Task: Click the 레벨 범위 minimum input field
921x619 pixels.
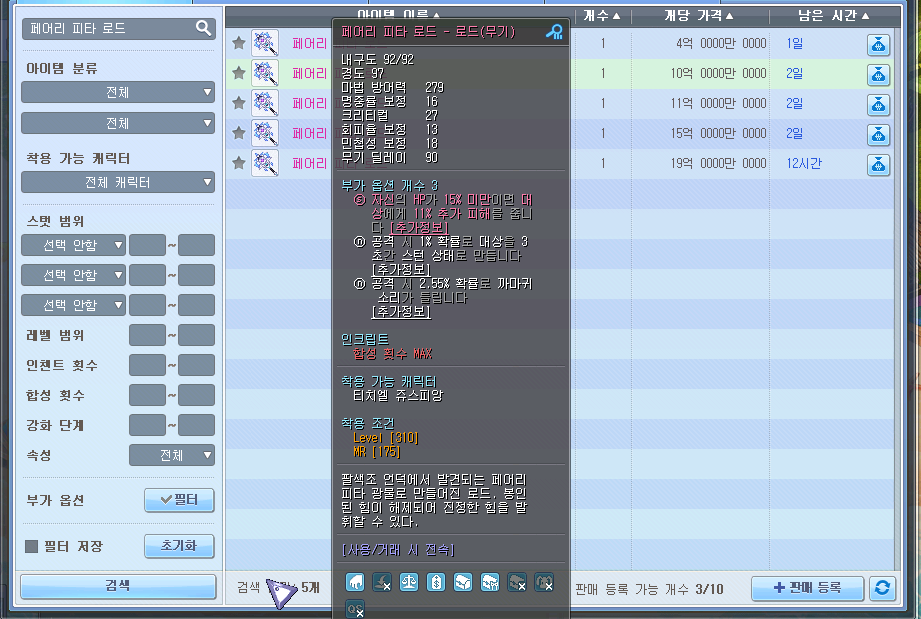Action: (x=147, y=335)
